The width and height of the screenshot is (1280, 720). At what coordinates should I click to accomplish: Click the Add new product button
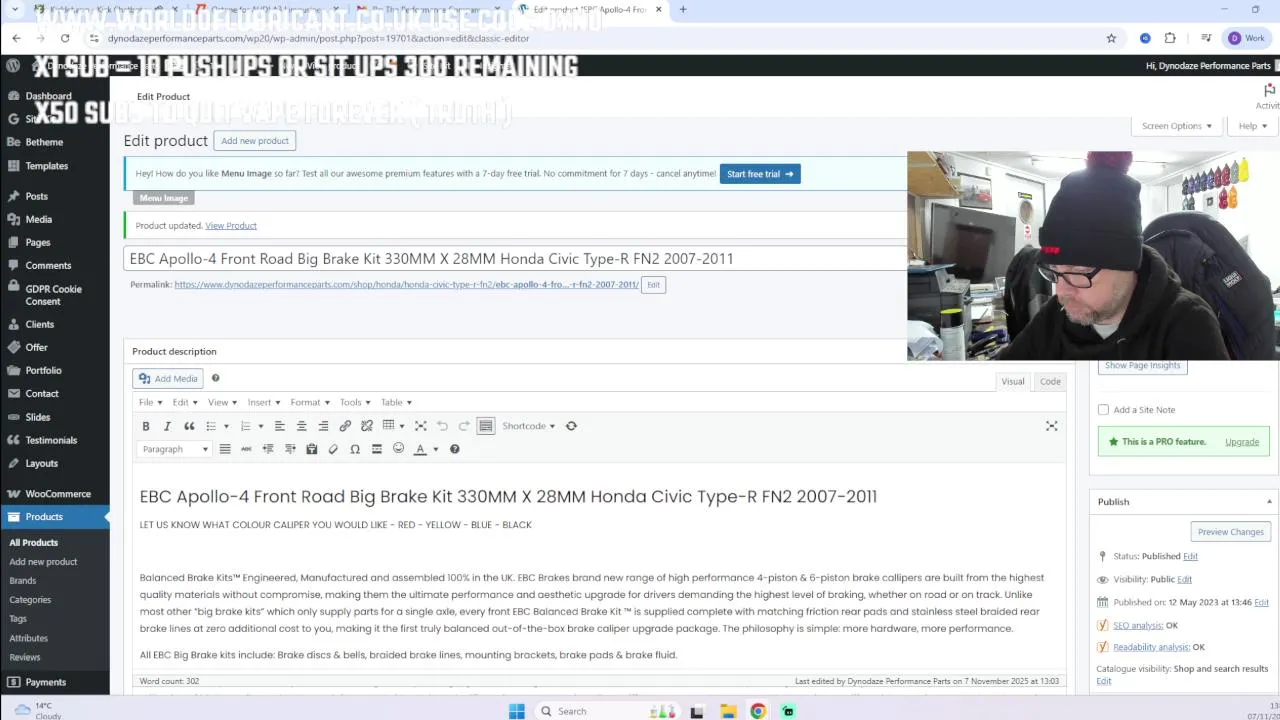(255, 141)
